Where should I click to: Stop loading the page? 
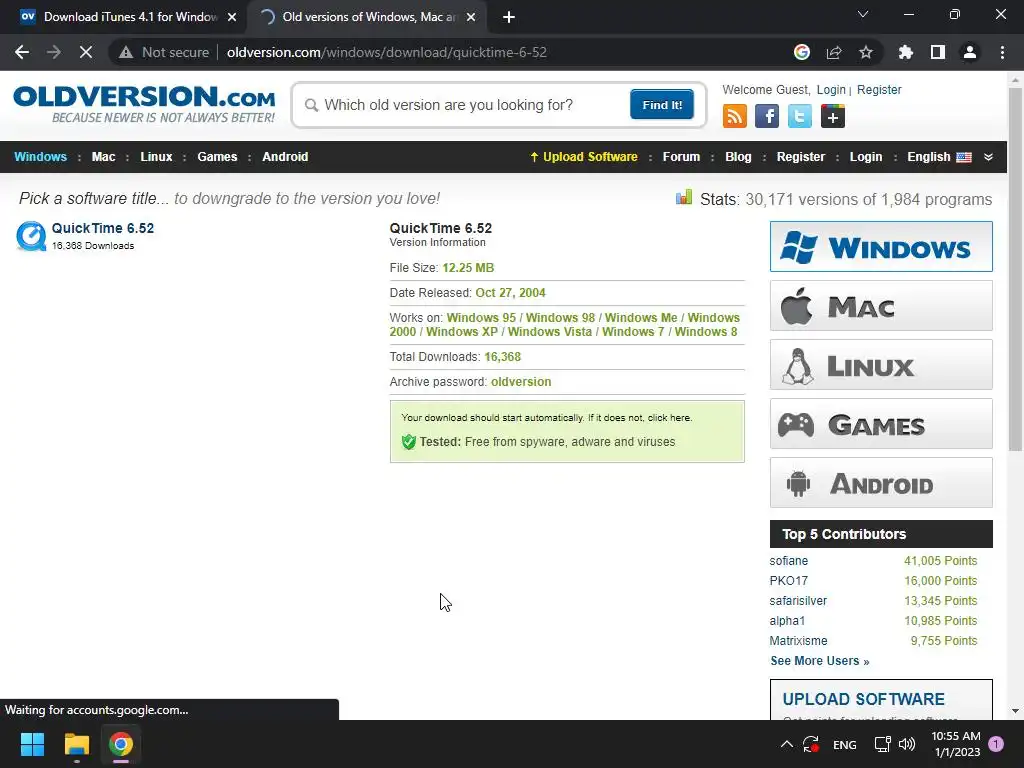tap(86, 52)
